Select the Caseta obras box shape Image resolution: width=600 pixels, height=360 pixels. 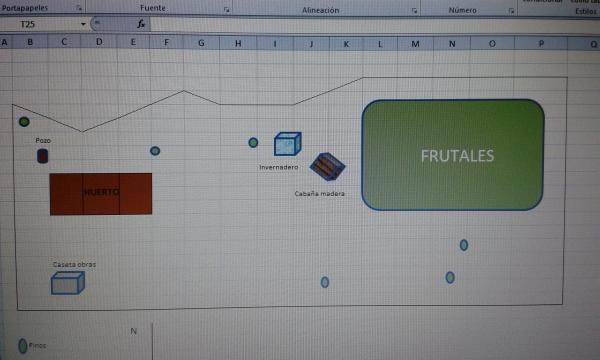click(68, 283)
